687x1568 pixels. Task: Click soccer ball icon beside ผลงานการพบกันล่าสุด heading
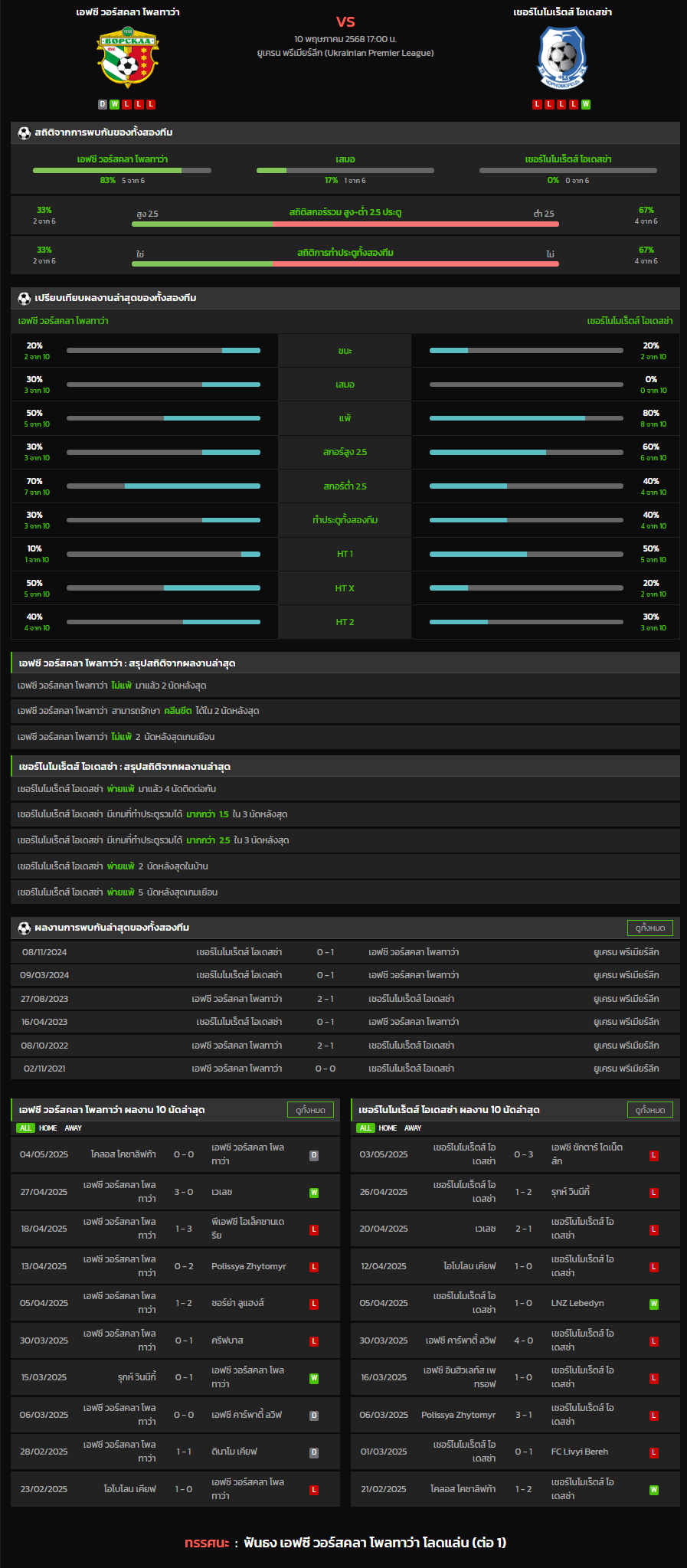coord(25,928)
